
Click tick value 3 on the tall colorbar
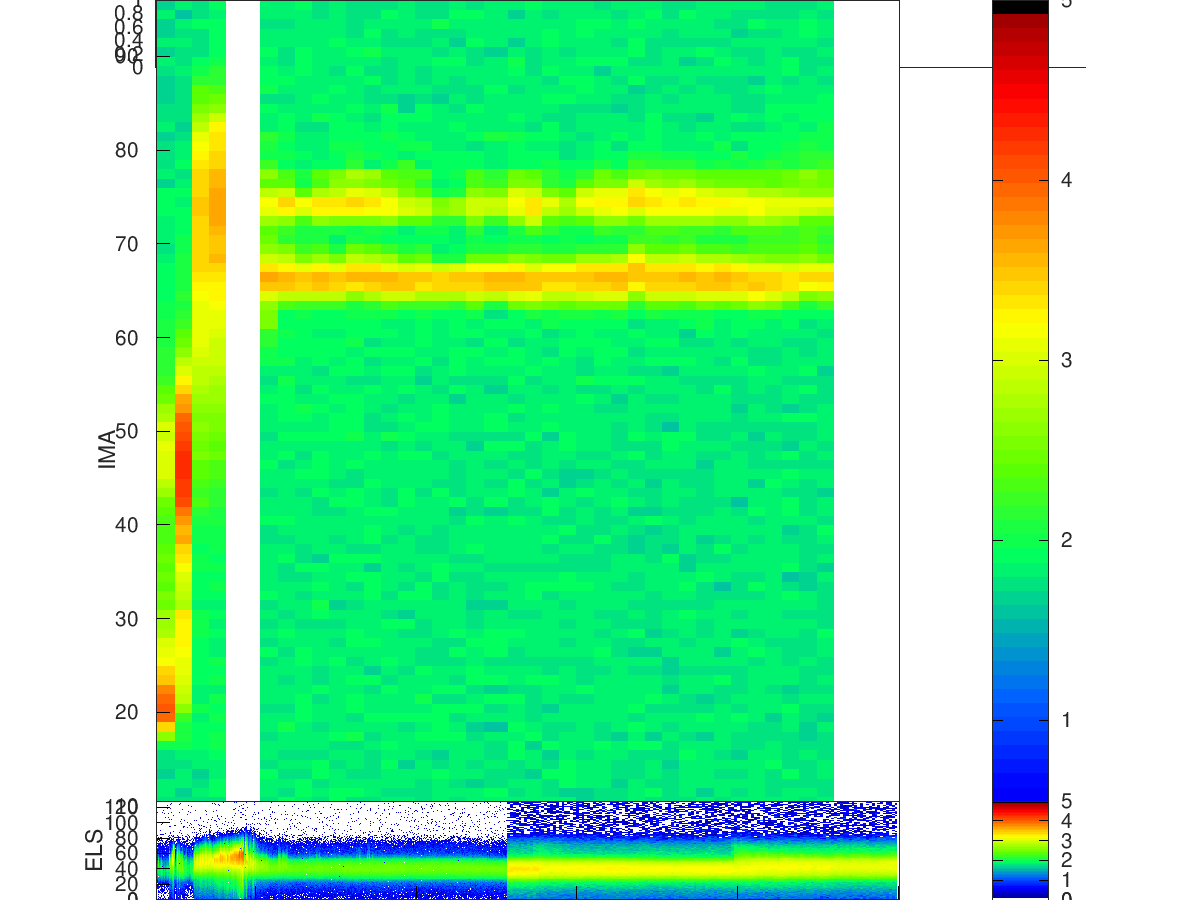point(1067,360)
